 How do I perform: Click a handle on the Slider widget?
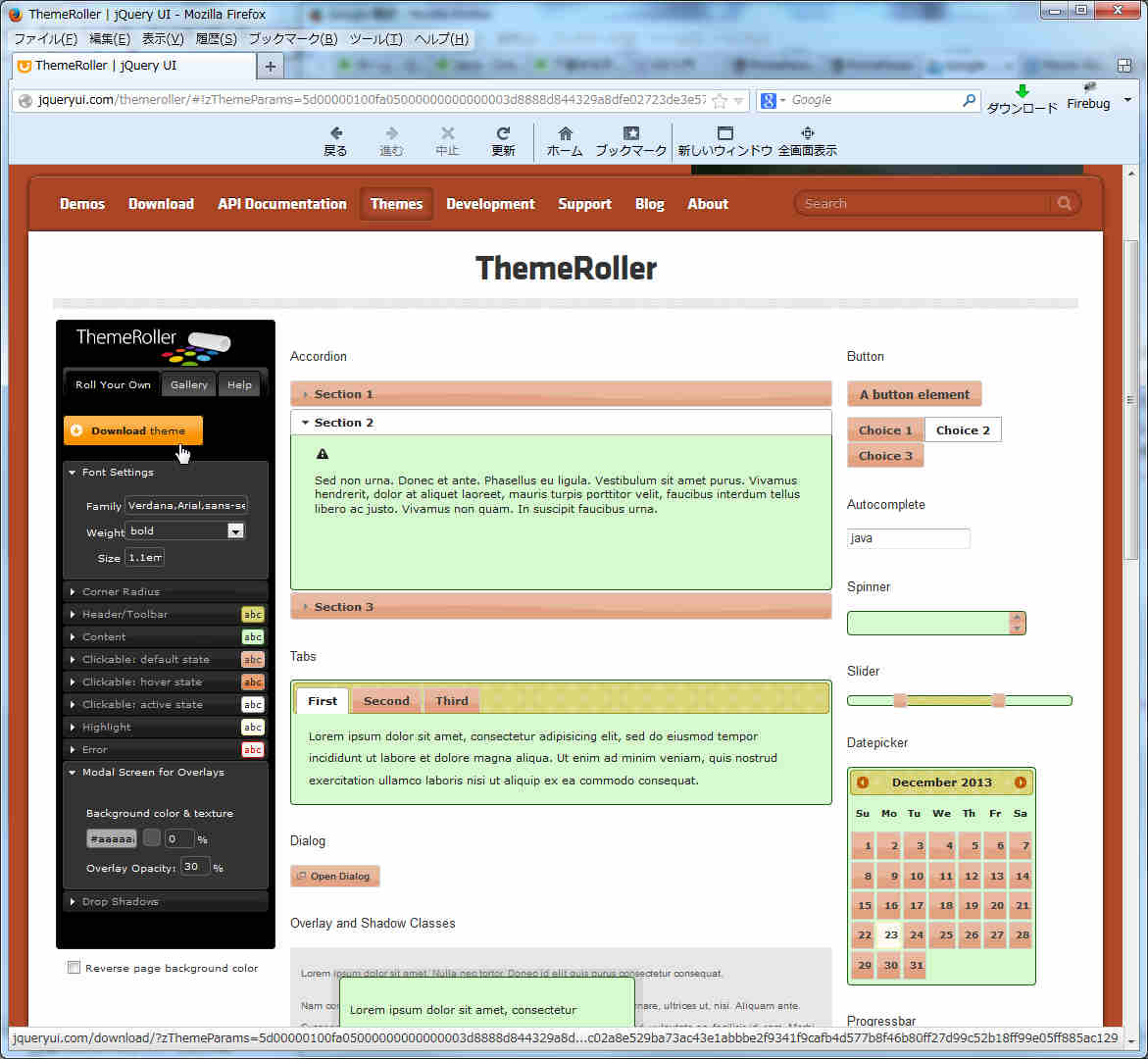click(900, 700)
